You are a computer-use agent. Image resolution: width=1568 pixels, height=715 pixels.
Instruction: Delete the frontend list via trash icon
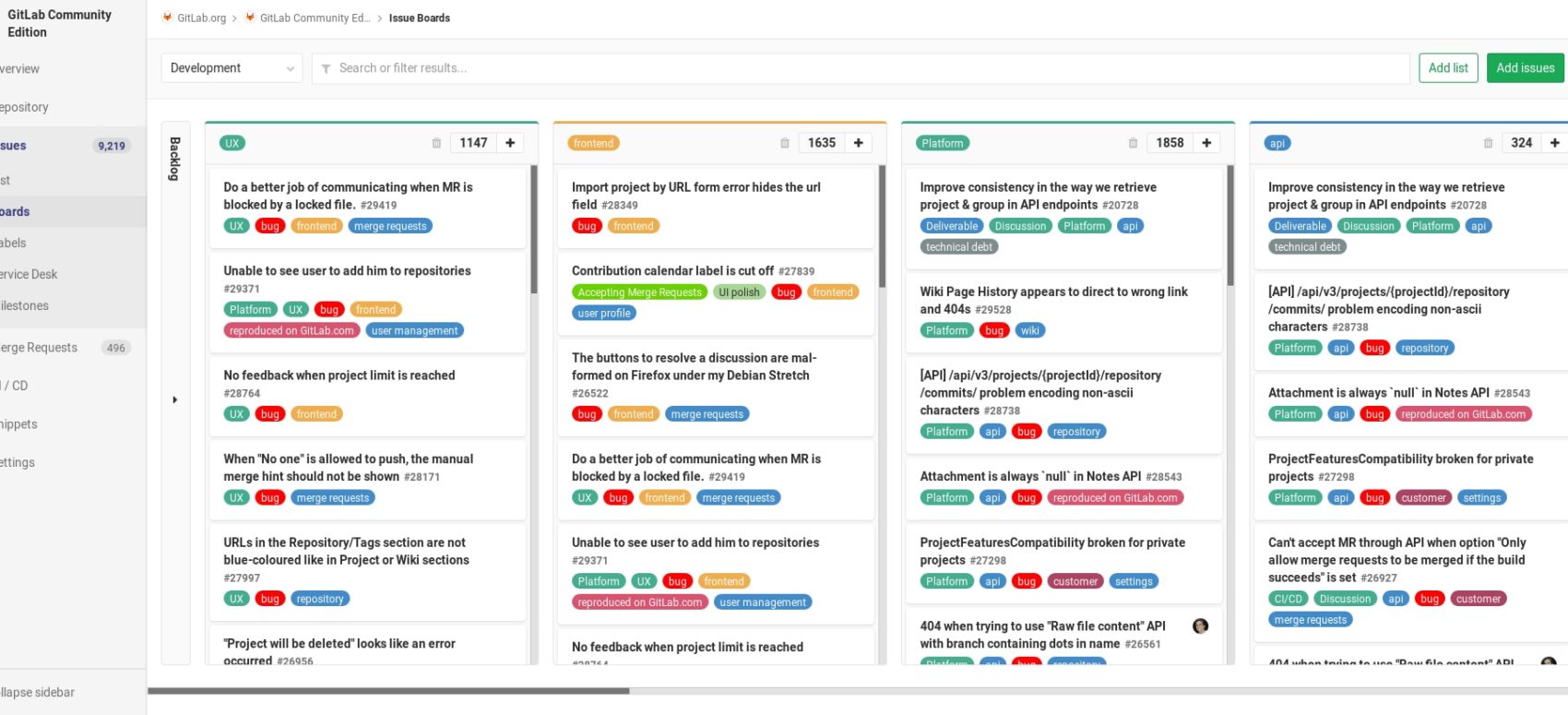point(785,143)
